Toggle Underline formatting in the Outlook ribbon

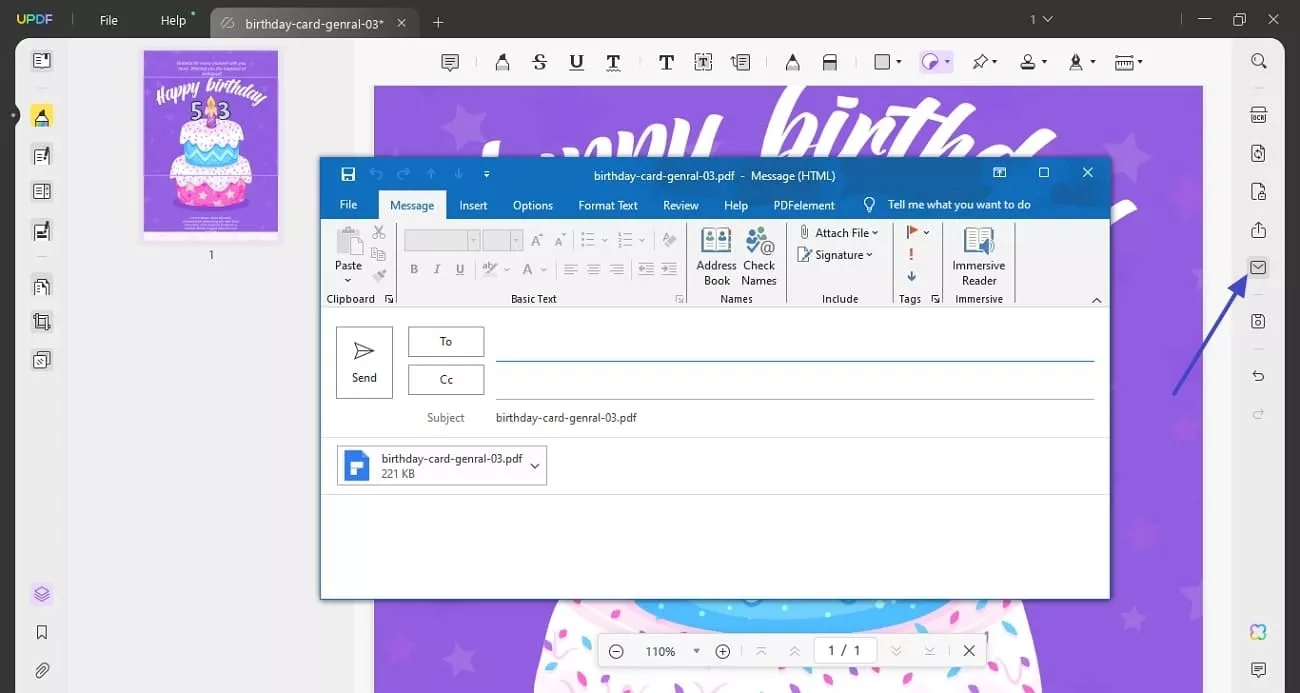click(x=460, y=269)
